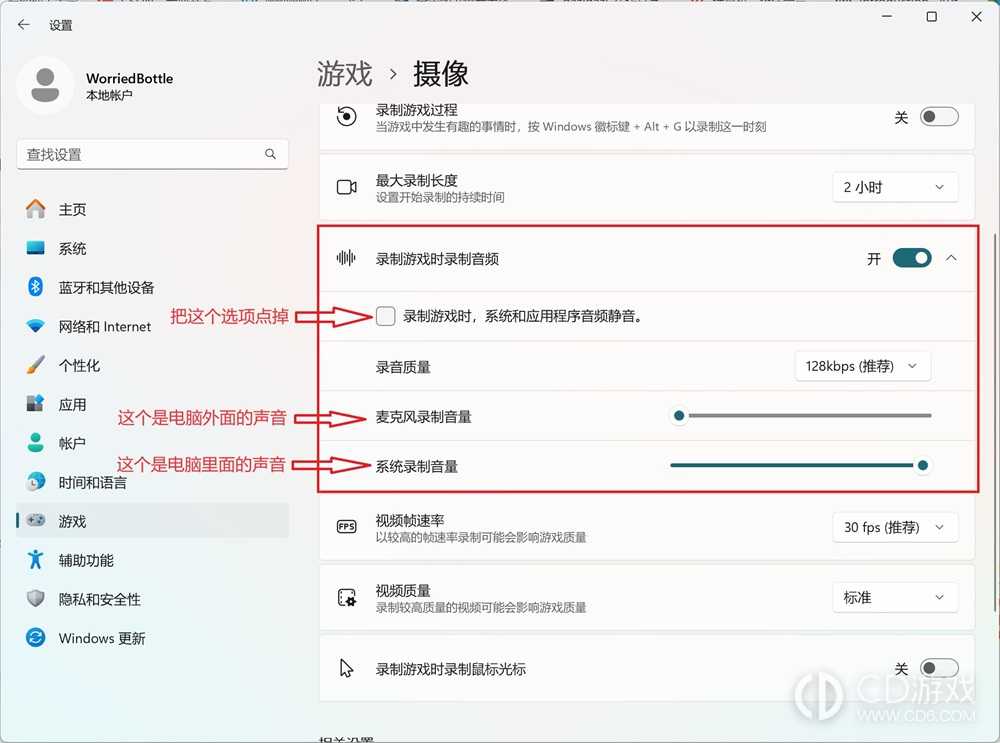Open 网络和 Internet settings
The height and width of the screenshot is (743, 1000).
click(x=104, y=326)
